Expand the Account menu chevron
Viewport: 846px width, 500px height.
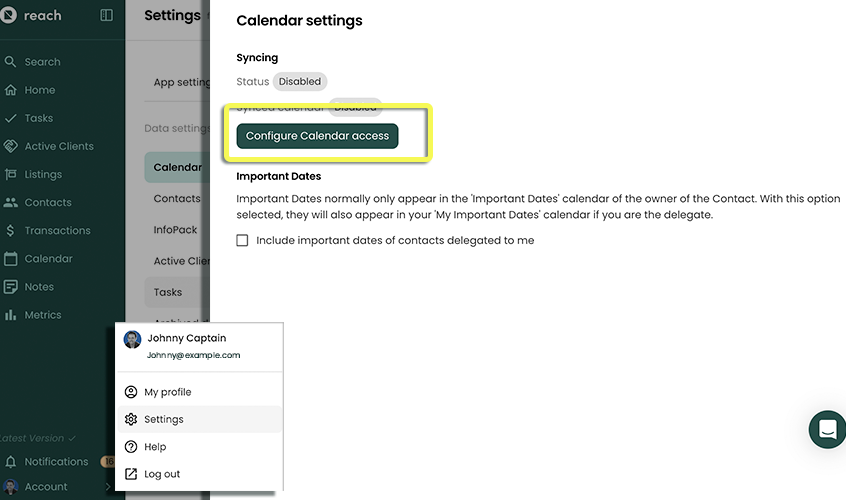(108, 487)
